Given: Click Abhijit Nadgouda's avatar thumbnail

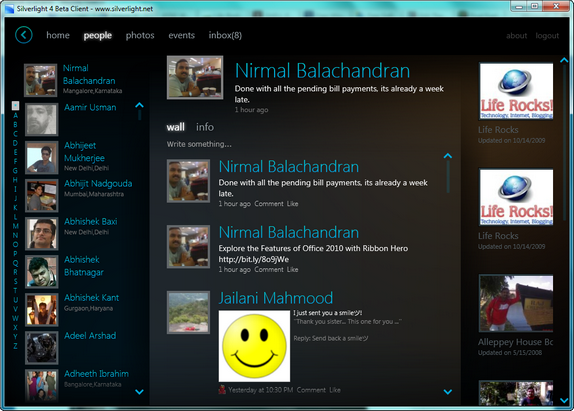Looking at the screenshot, I should (42, 196).
